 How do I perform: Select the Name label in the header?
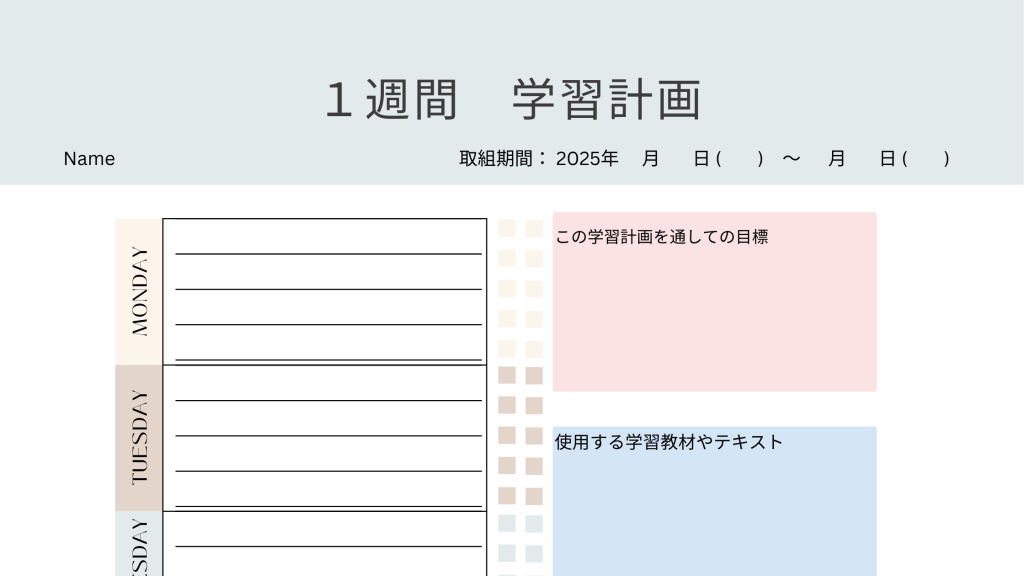tap(89, 159)
